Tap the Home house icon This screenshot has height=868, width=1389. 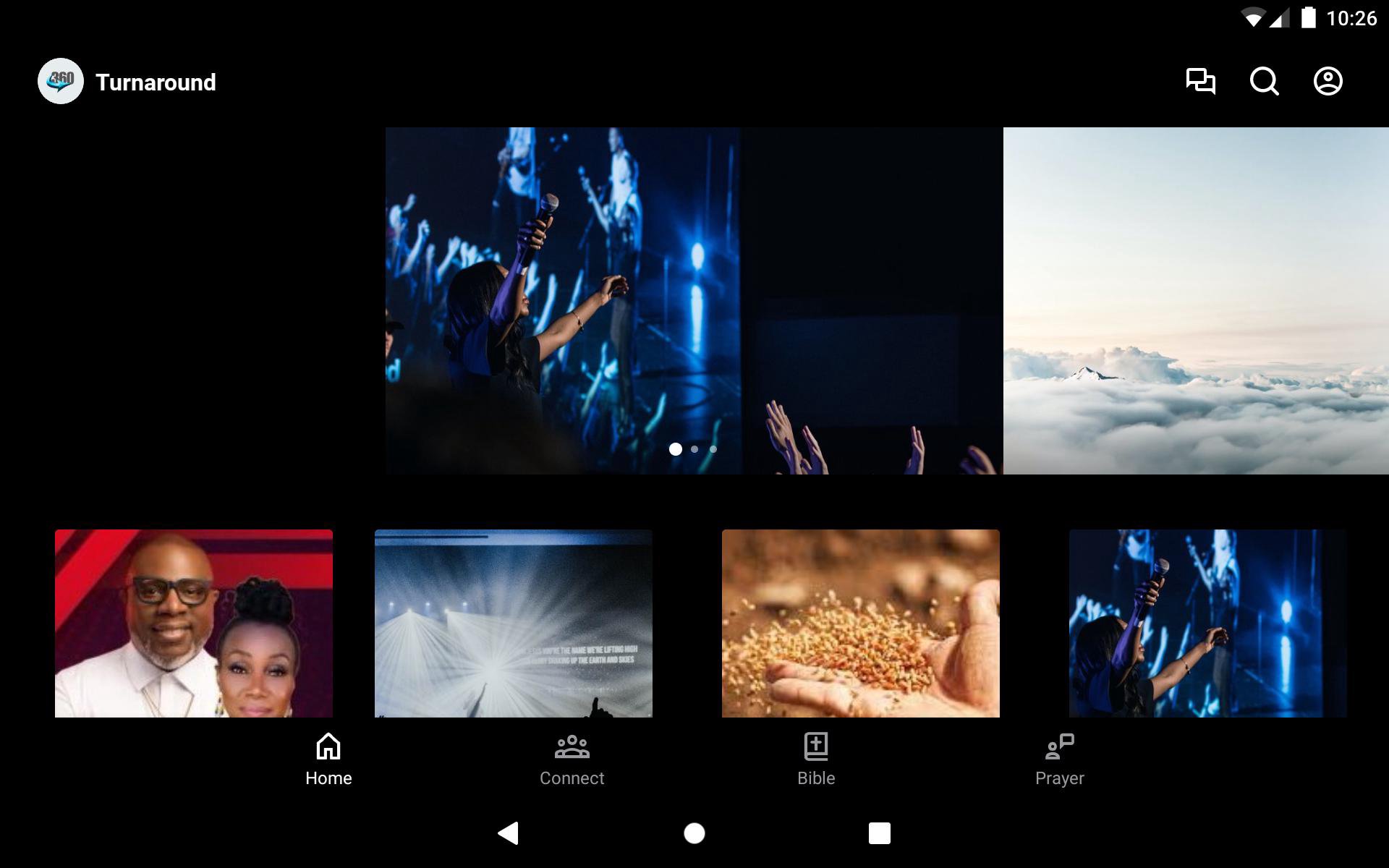pyautogui.click(x=328, y=746)
